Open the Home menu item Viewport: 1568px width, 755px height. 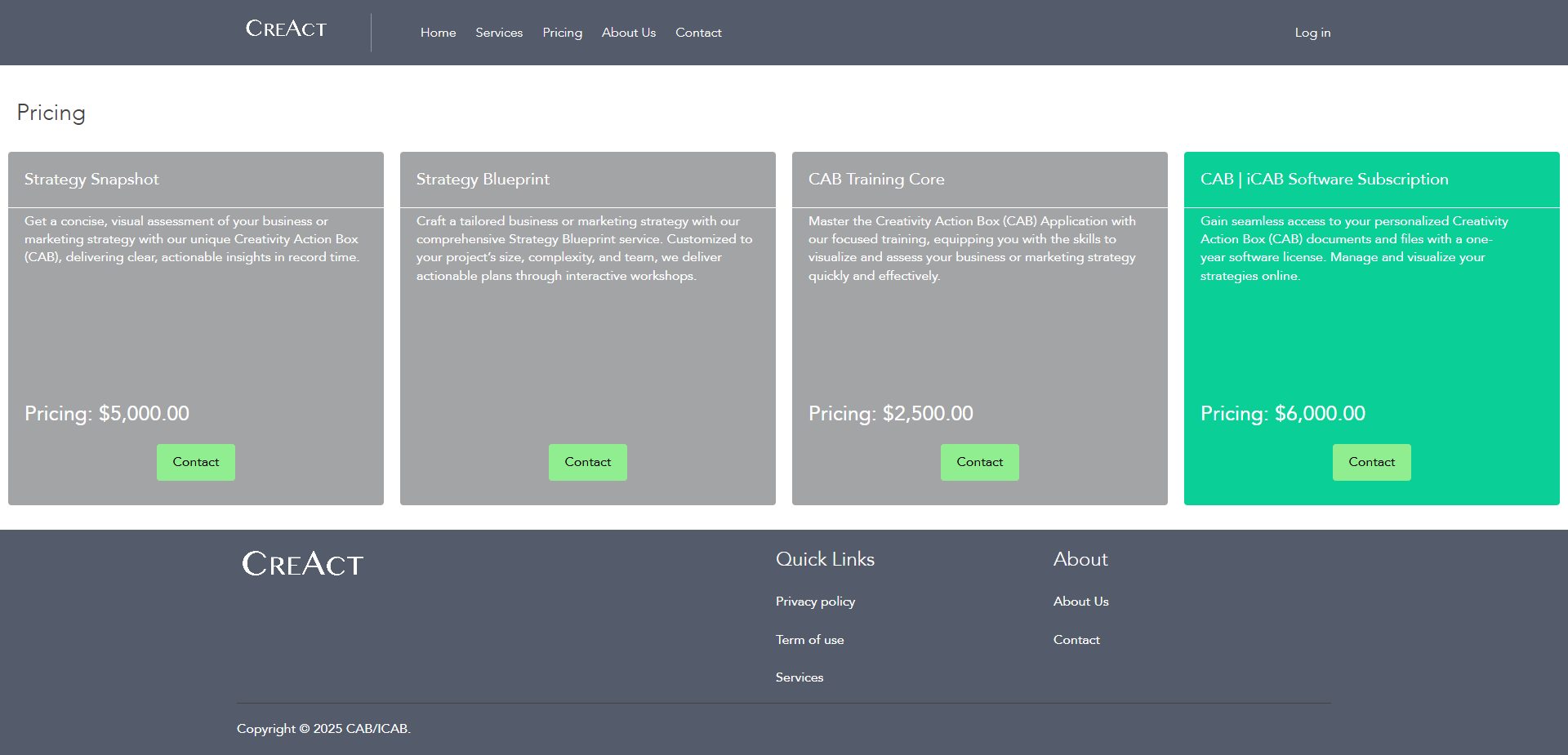(x=438, y=33)
